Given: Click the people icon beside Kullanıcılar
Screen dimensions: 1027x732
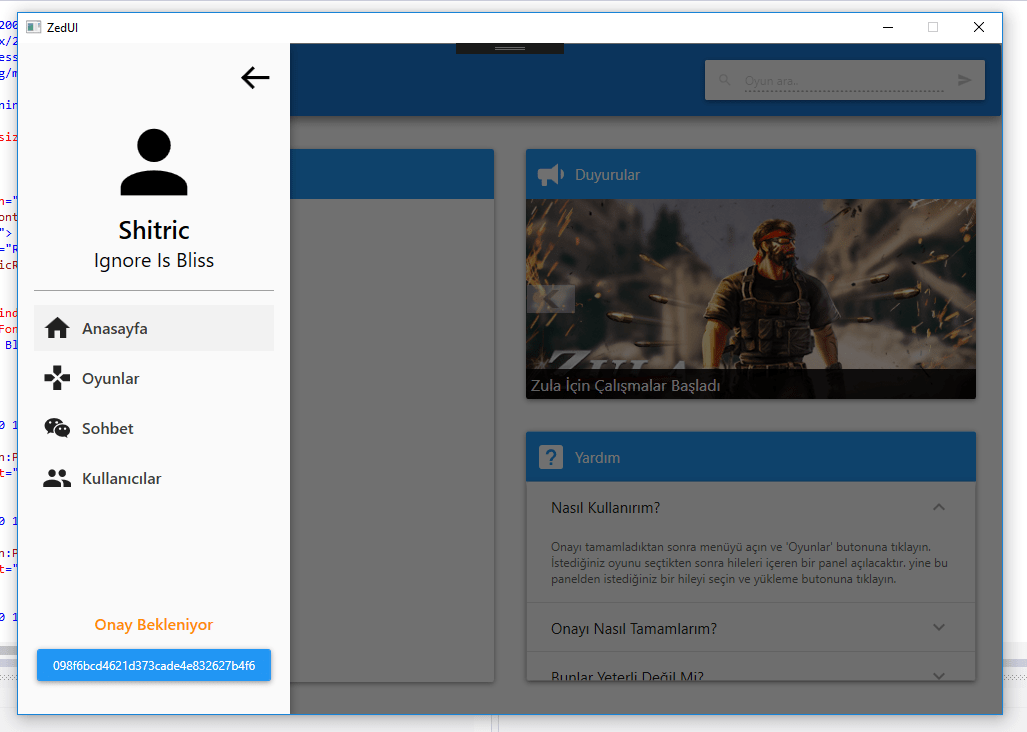Looking at the screenshot, I should [57, 479].
